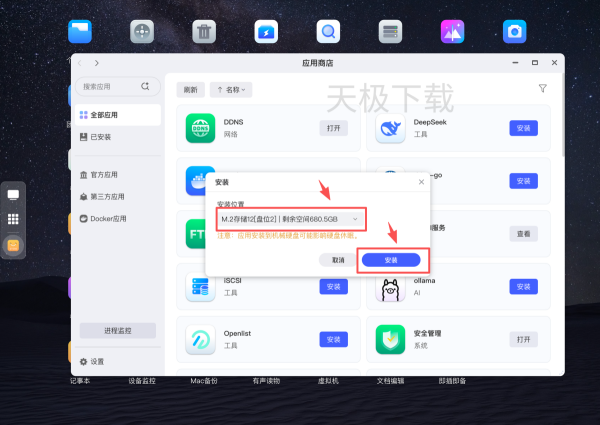600x425 pixels.
Task: Expand the install location storage dropdown
Action: pos(289,218)
